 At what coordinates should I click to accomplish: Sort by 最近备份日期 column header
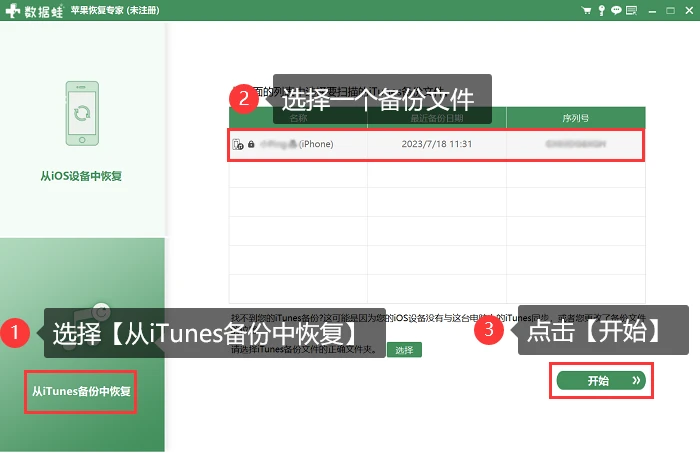pos(437,118)
